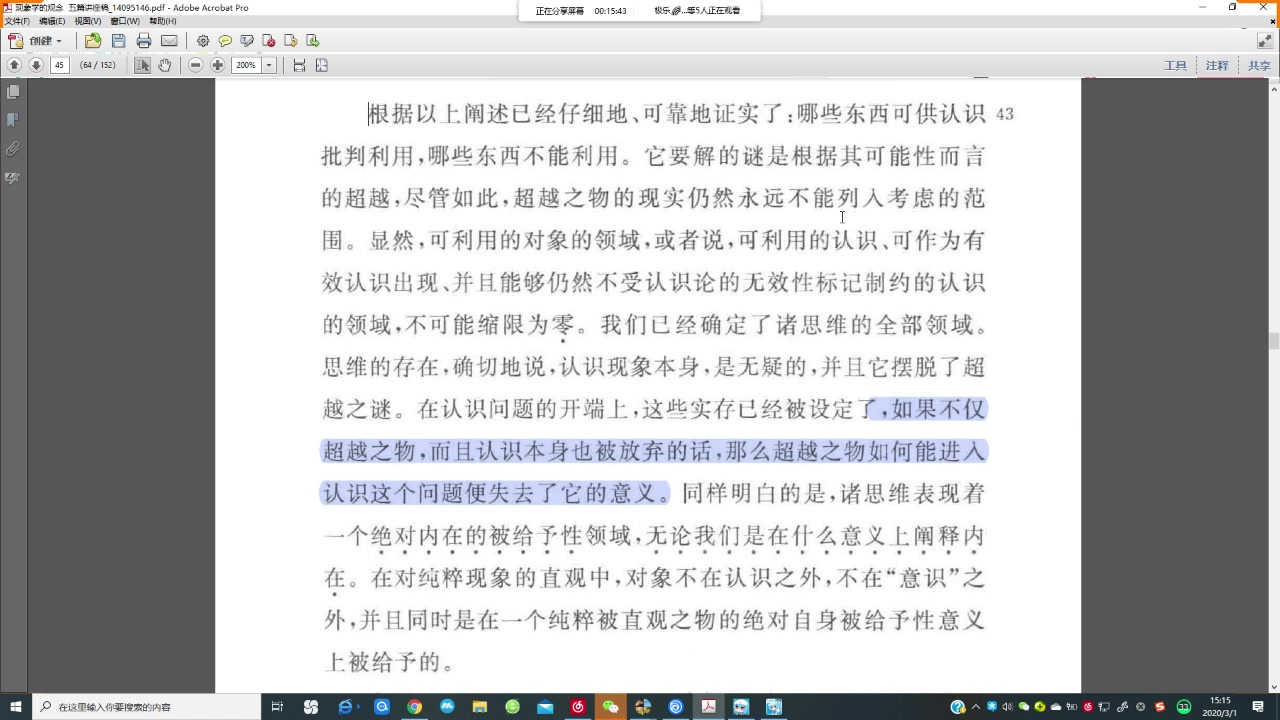This screenshot has height=720, width=1280.
Task: Open the 工具 (Tools) pane
Action: click(x=1175, y=65)
